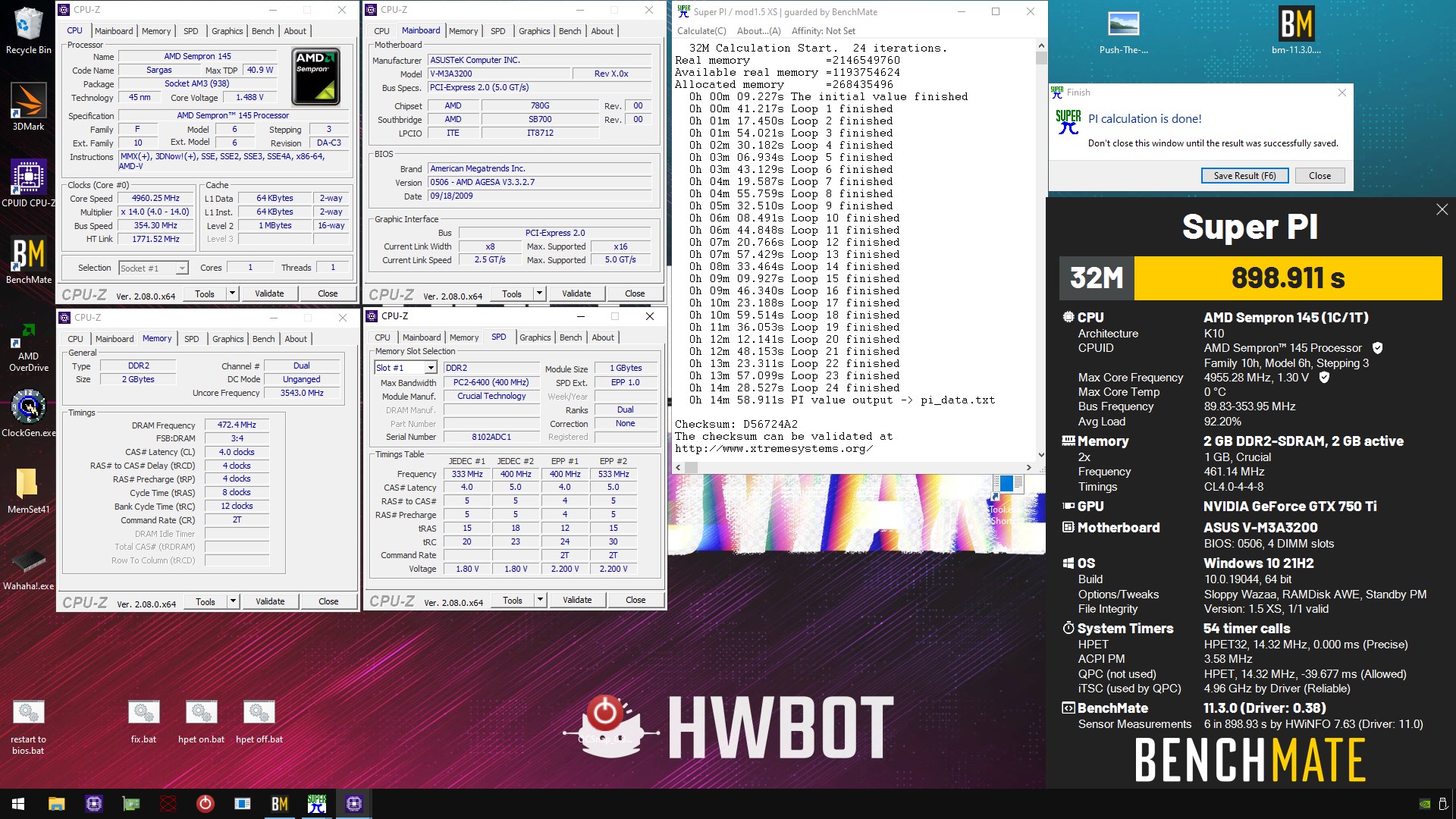1456x819 pixels.
Task: Click Super PI vertical scrollbar down arrow
Action: click(1041, 454)
